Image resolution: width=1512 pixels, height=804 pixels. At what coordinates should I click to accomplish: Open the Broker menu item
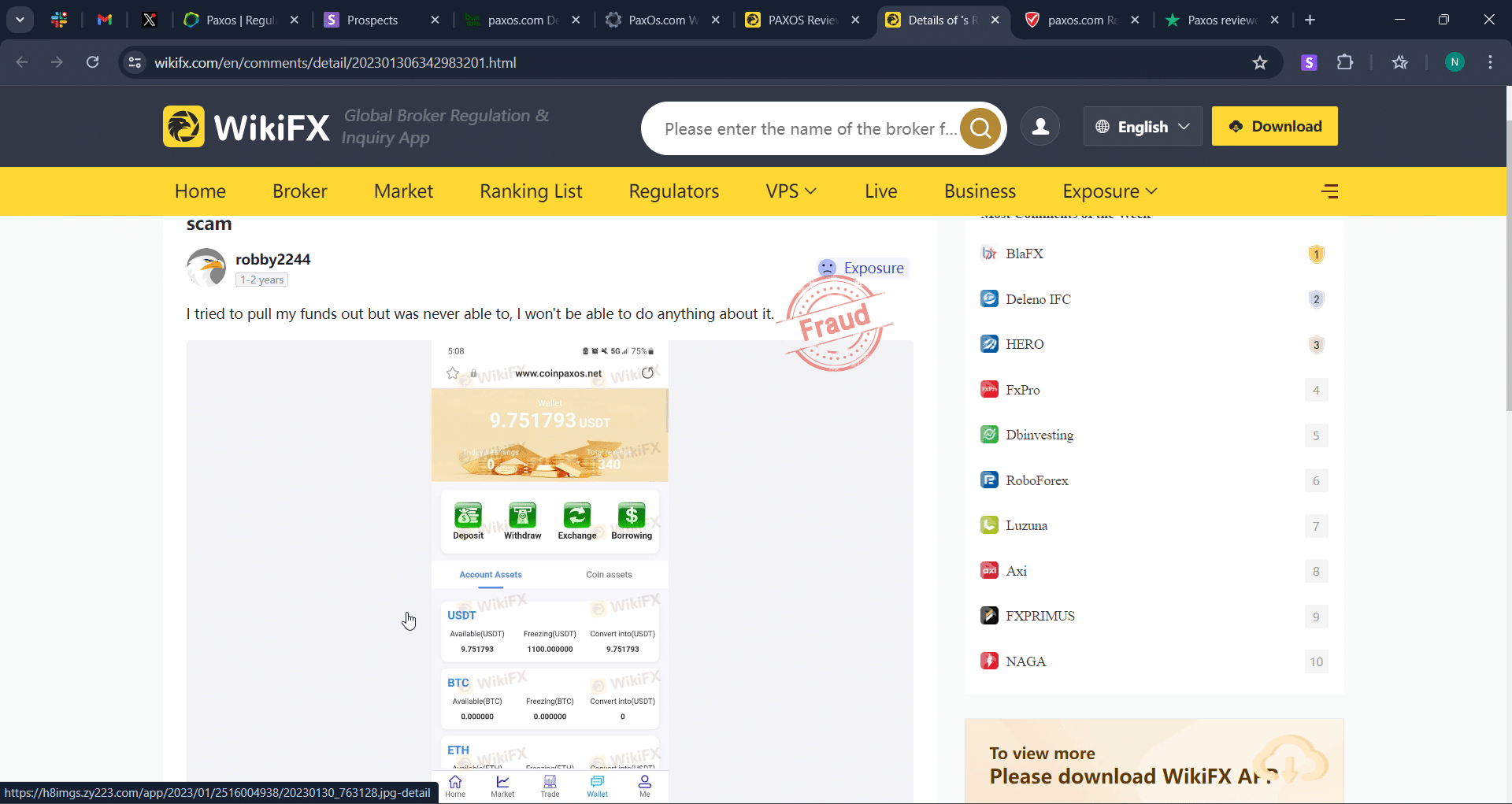coord(300,191)
